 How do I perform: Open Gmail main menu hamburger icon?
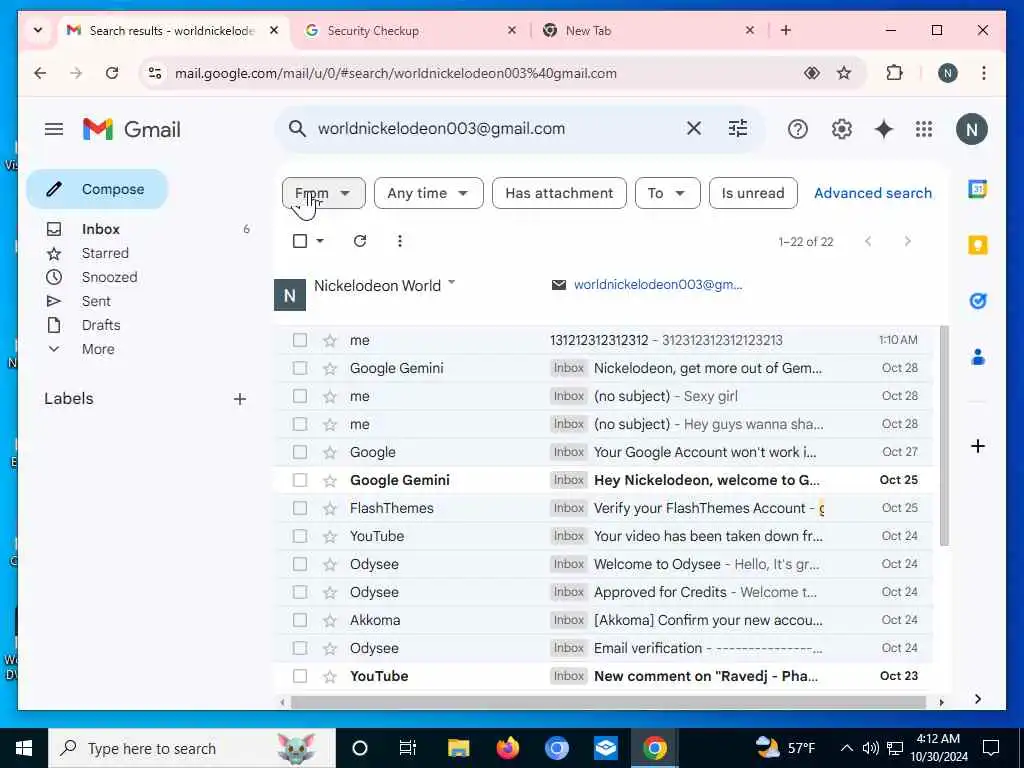click(54, 129)
